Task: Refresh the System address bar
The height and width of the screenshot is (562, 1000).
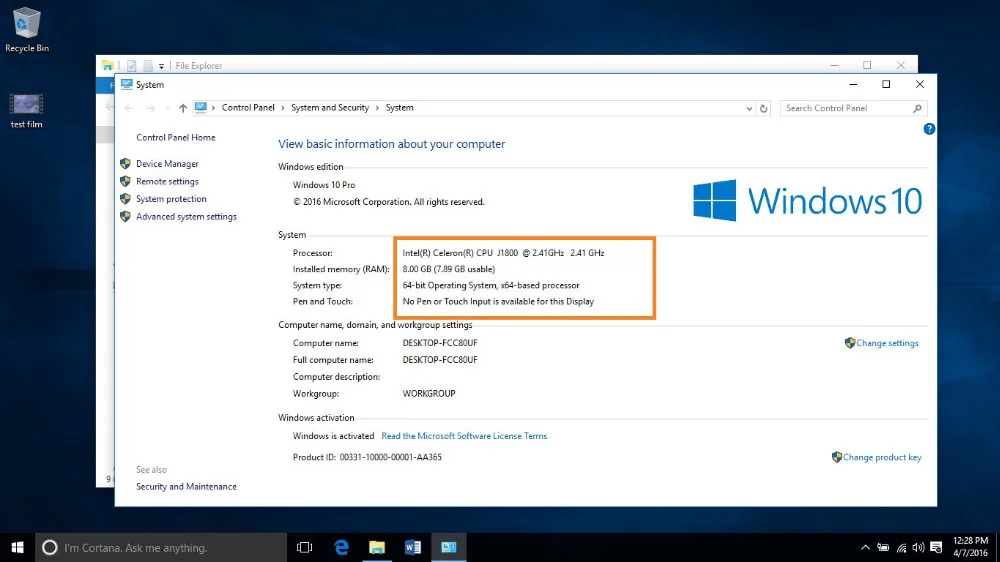Action: pyautogui.click(x=763, y=108)
